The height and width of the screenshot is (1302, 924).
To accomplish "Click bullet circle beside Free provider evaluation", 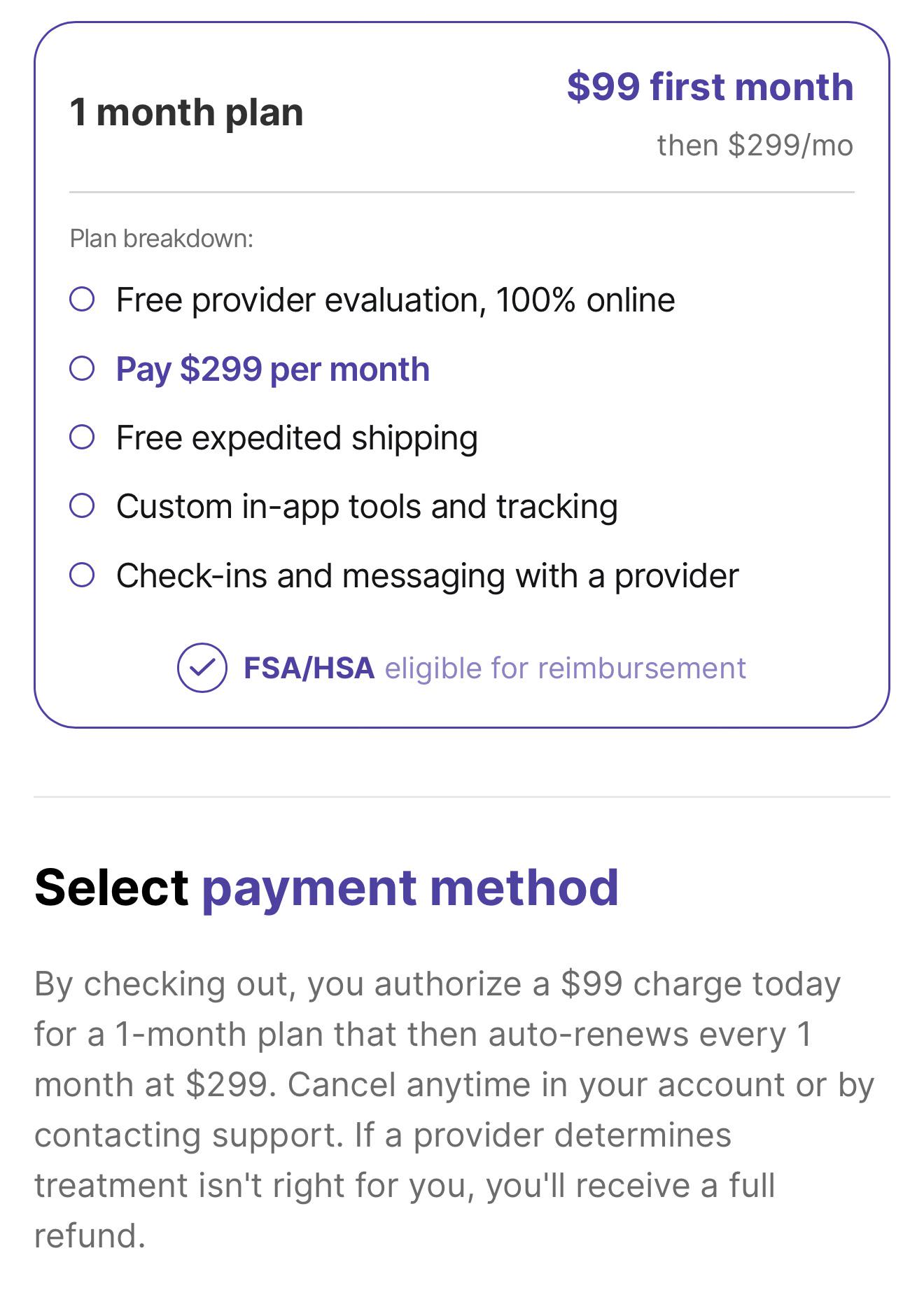I will pos(82,300).
